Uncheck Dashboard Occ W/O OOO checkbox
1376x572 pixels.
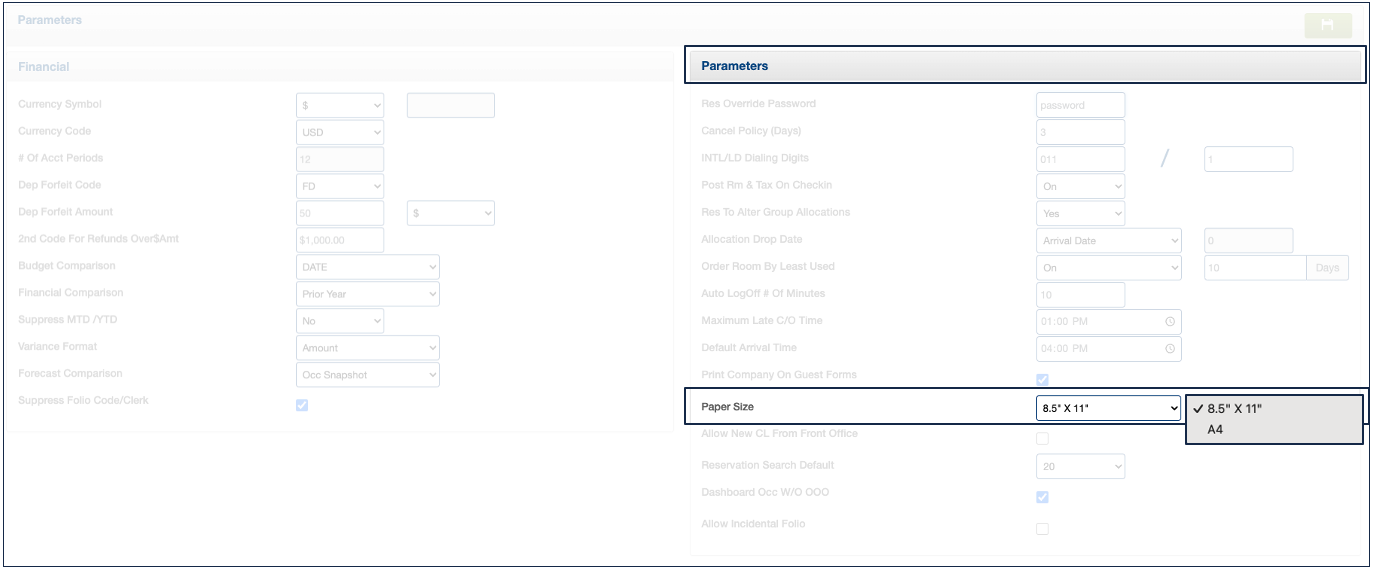tap(1042, 497)
